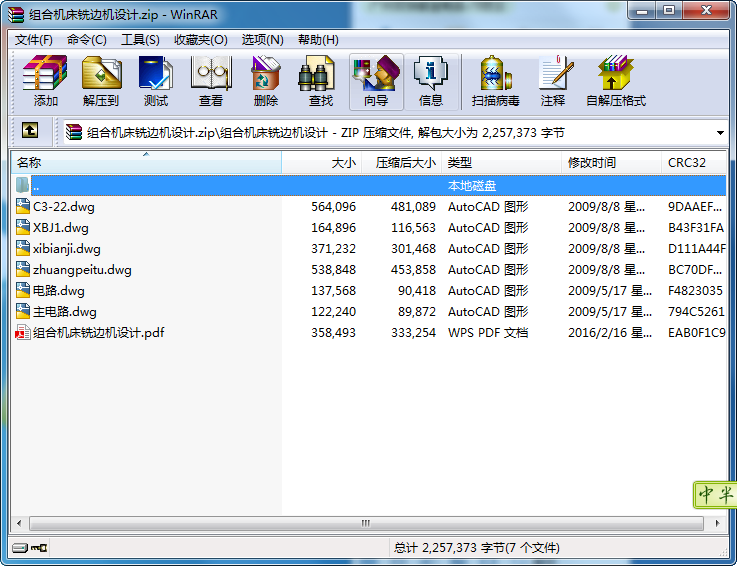The height and width of the screenshot is (566, 737).
Task: Show archive 信息 (Info) icon
Action: tap(431, 81)
